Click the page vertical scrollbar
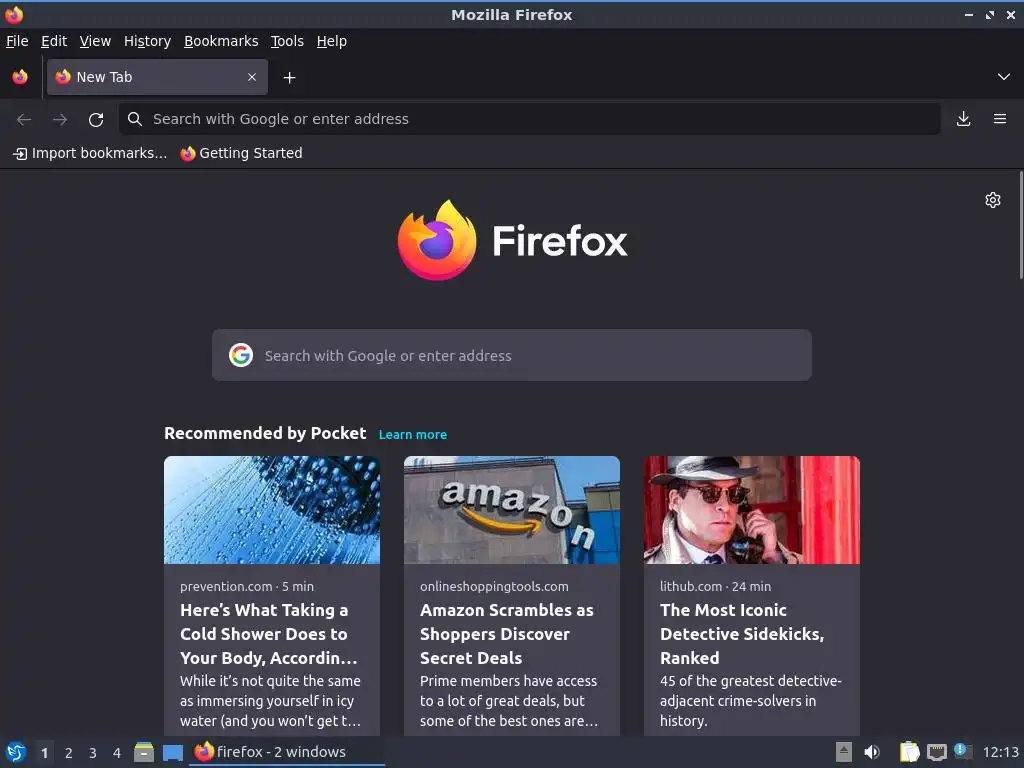Screen dimensions: 1024x768 pos(1021,225)
